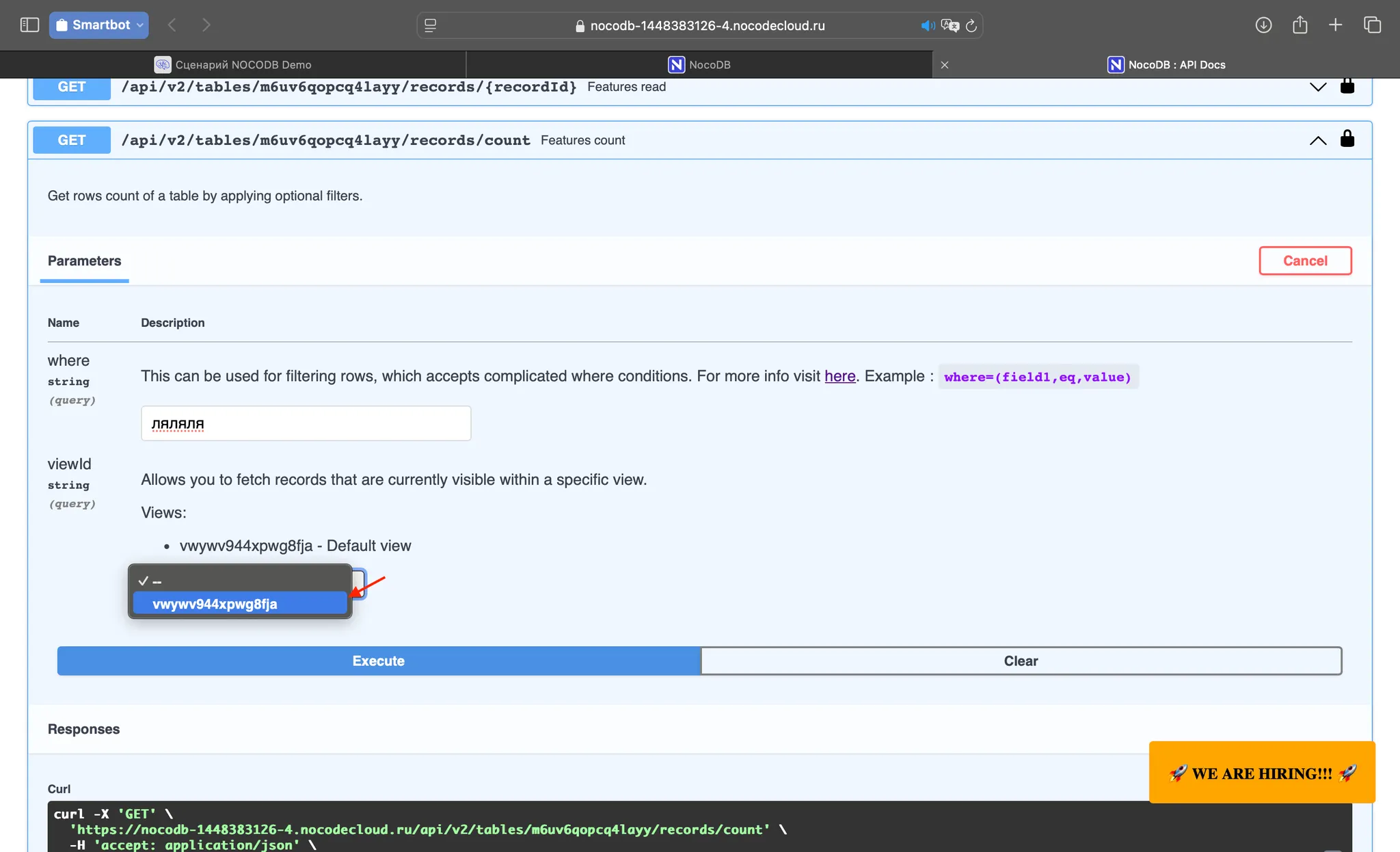Viewport: 1400px width, 852px height.
Task: Click the sidebar toggle icon
Action: 29,25
